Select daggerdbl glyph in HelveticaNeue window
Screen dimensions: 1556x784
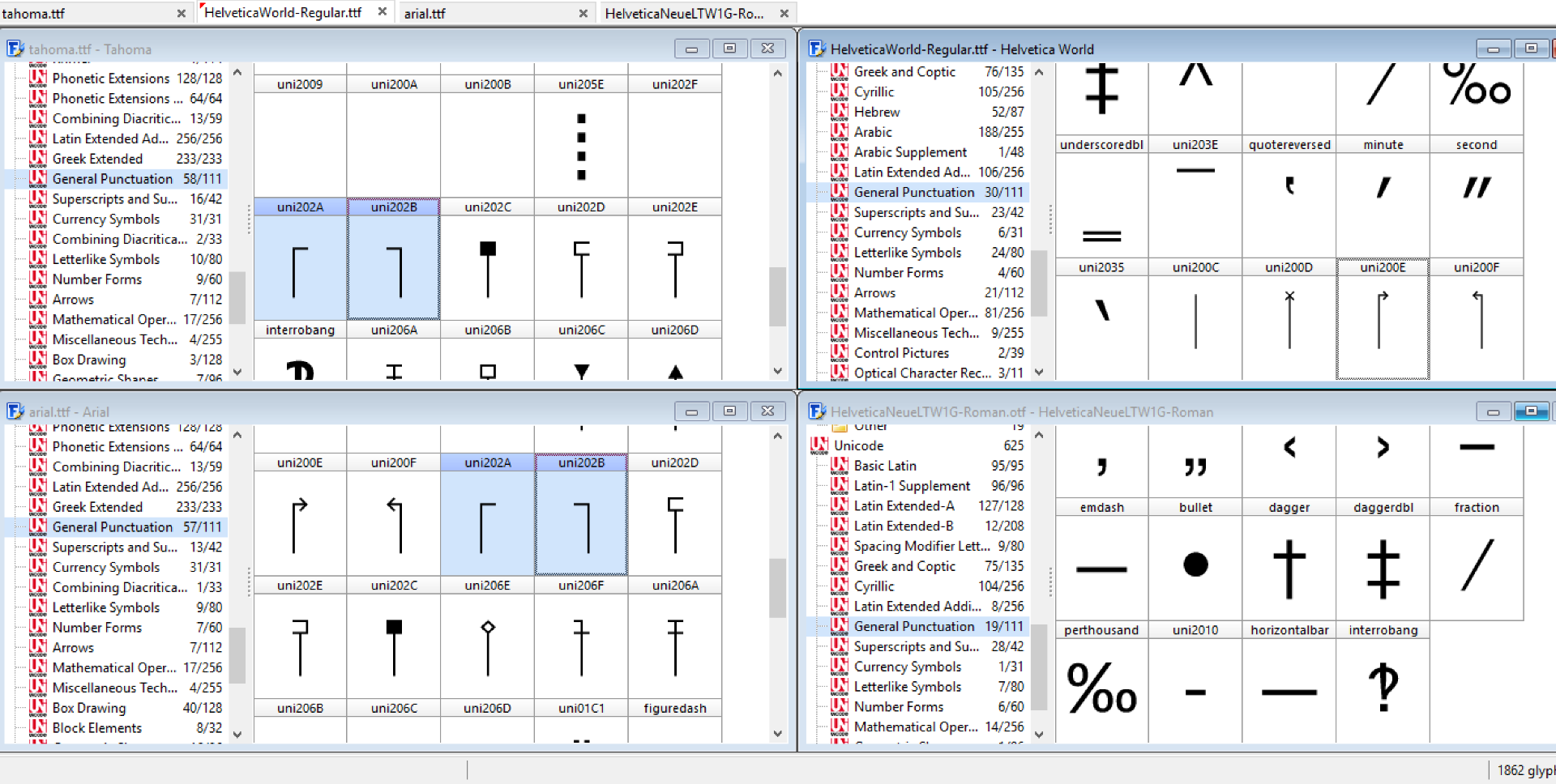[1383, 559]
